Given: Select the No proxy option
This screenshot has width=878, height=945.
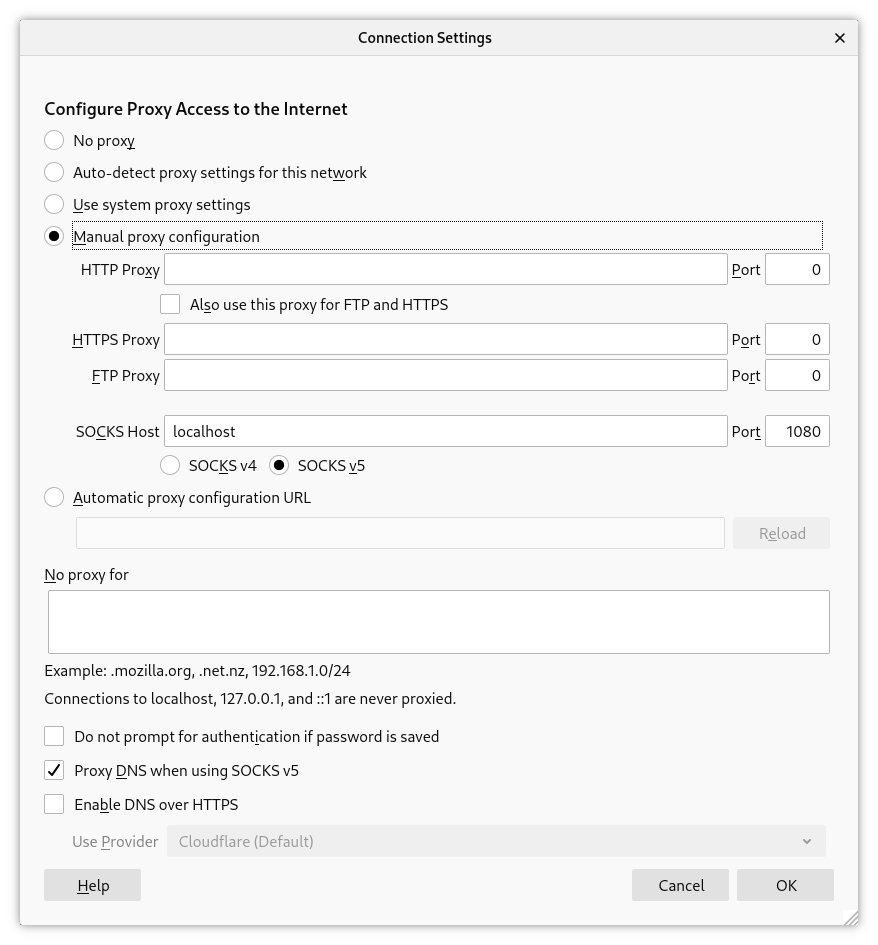Looking at the screenshot, I should coord(55,141).
